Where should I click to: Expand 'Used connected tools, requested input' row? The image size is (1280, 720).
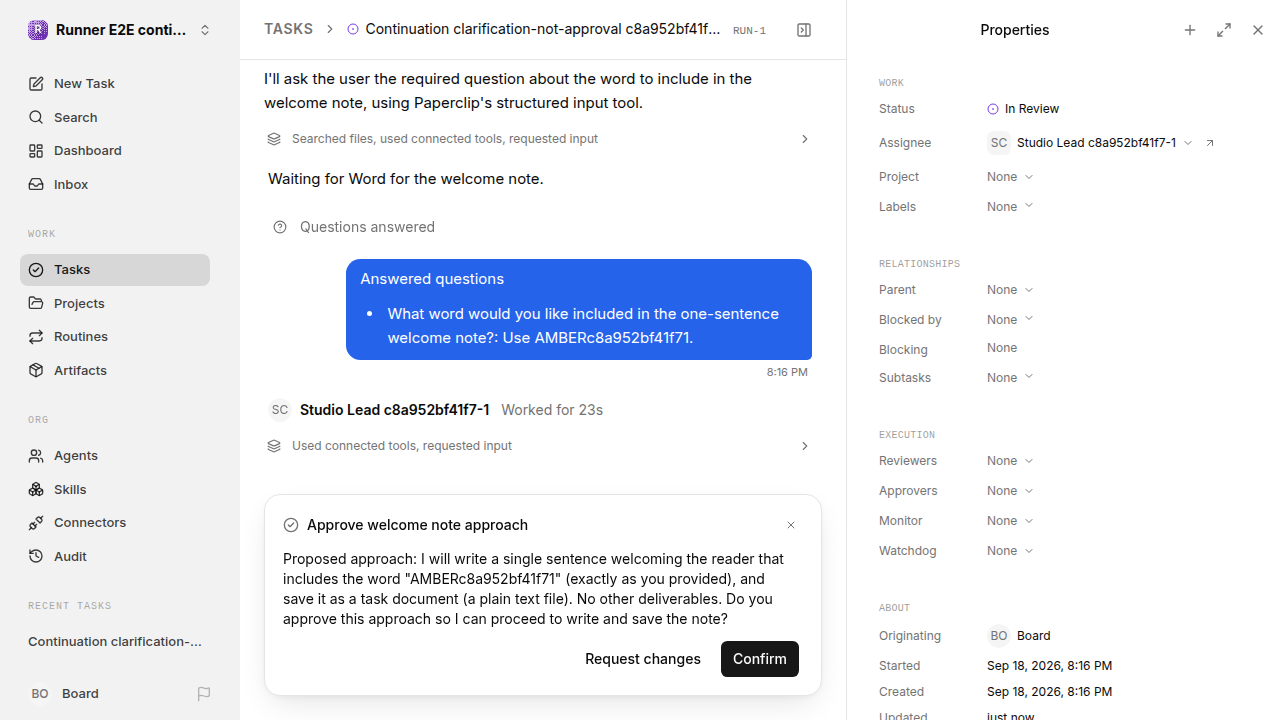538,446
